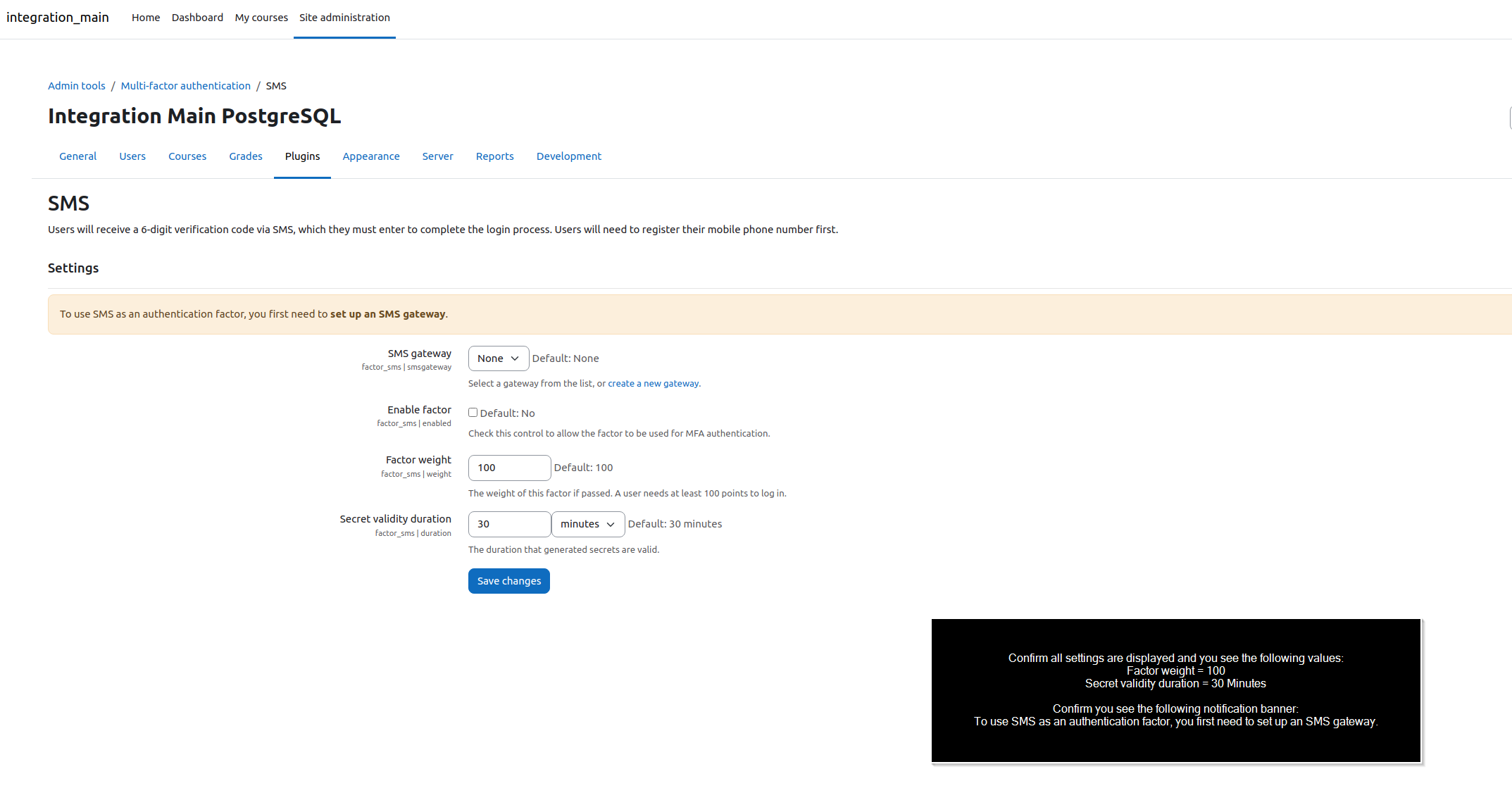Screen dimensions: 1512x812
Task: Open My courses in top navigation
Action: pyautogui.click(x=261, y=18)
